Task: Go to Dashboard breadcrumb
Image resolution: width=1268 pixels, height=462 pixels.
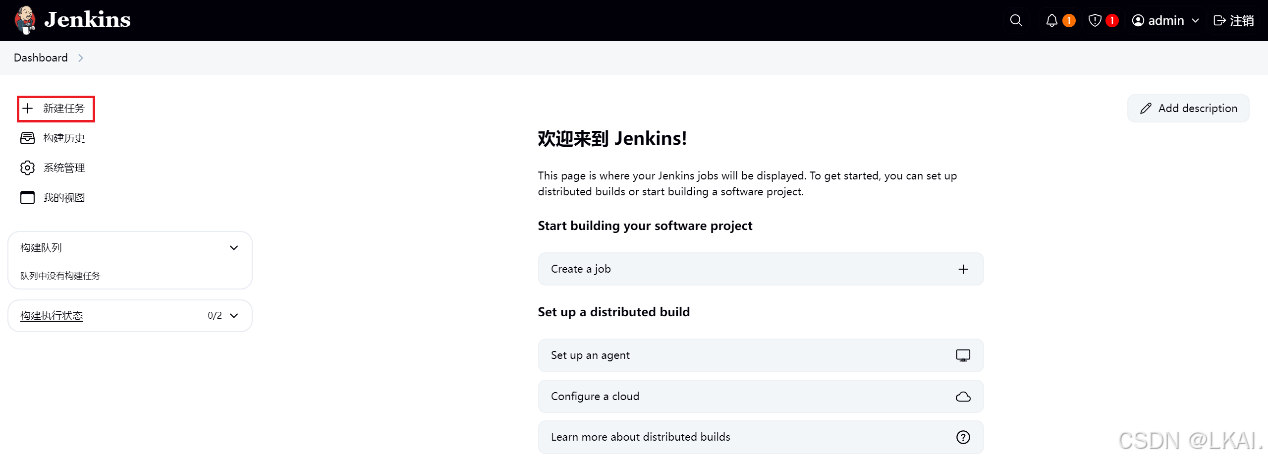Action: [41, 58]
